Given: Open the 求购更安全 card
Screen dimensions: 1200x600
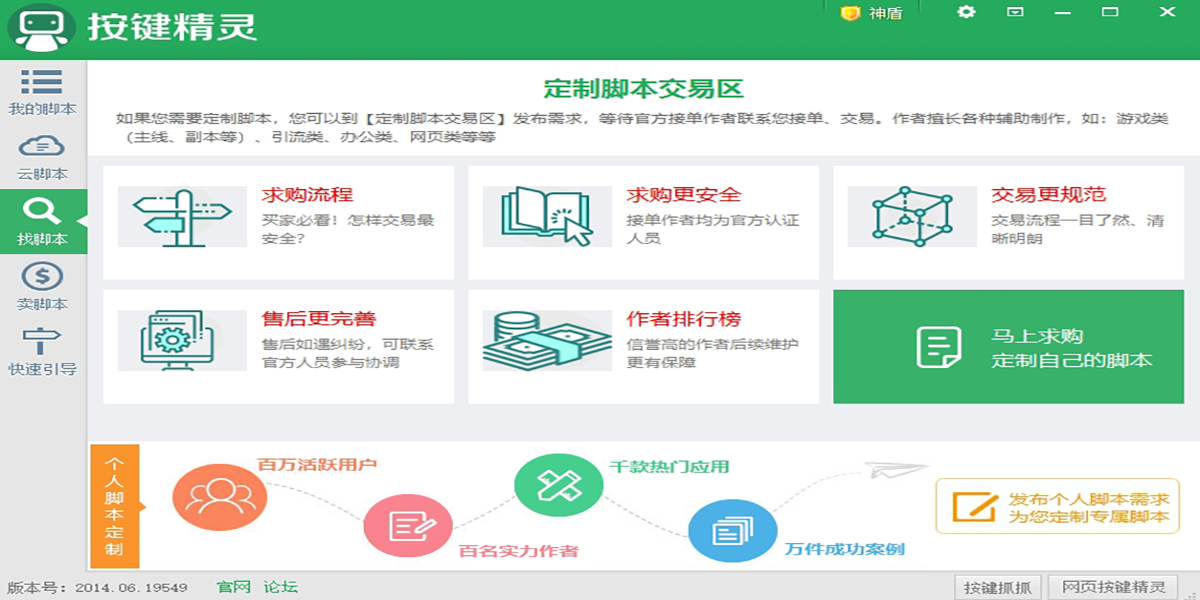Looking at the screenshot, I should [643, 222].
